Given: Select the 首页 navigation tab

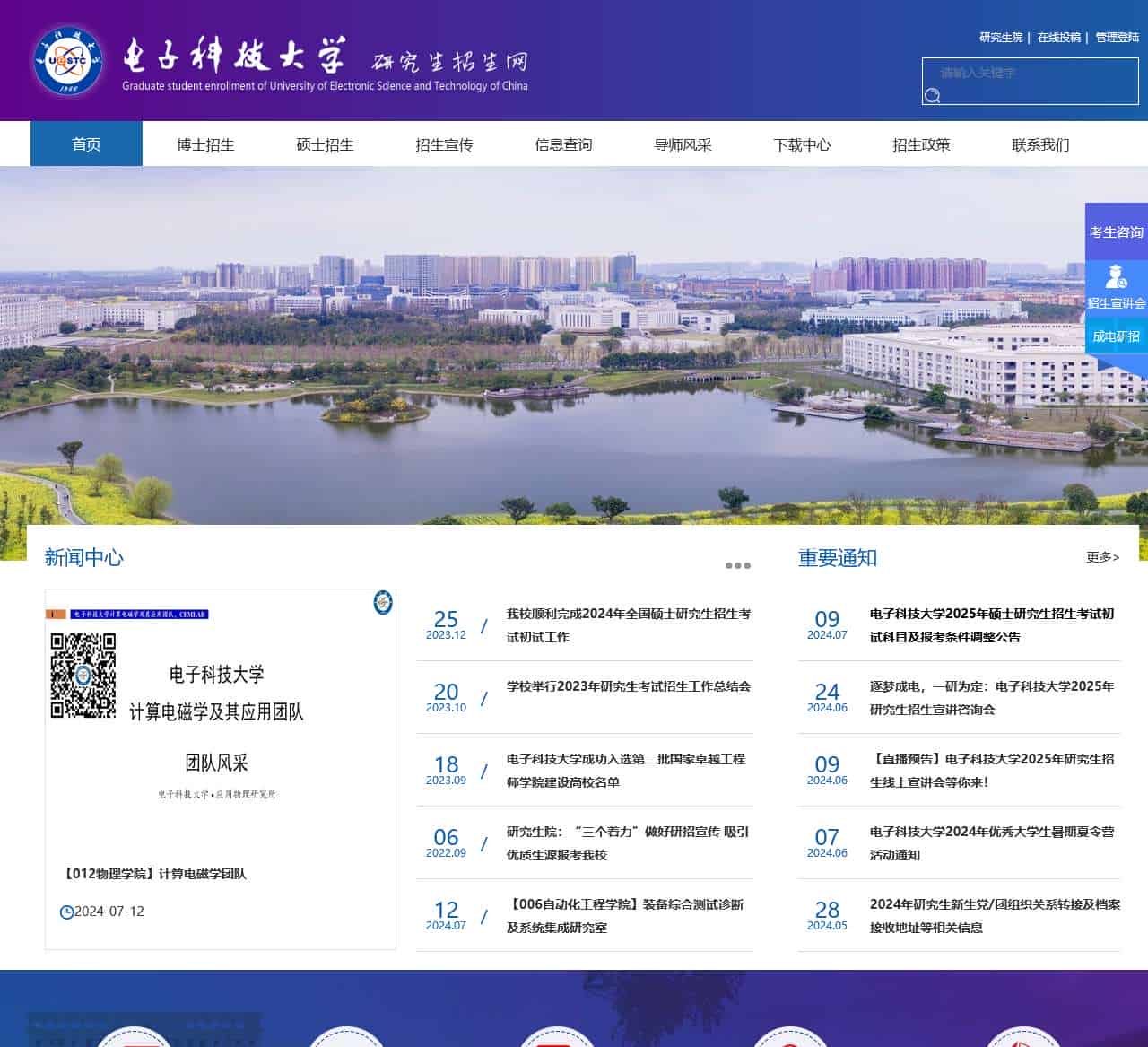Looking at the screenshot, I should tap(86, 144).
